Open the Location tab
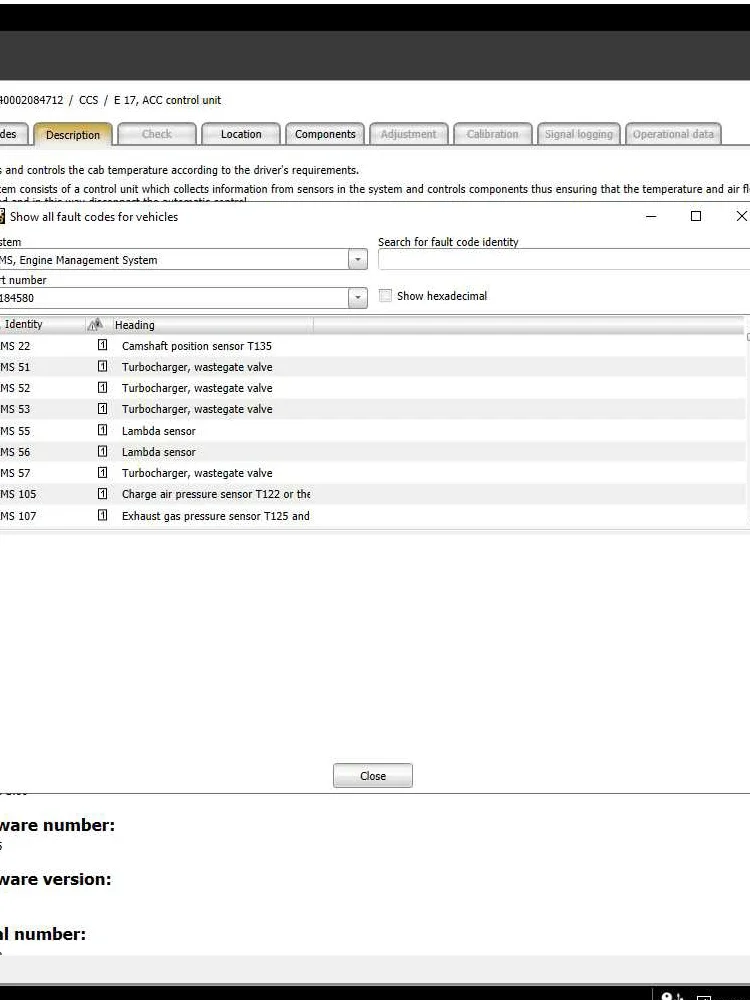 241,134
